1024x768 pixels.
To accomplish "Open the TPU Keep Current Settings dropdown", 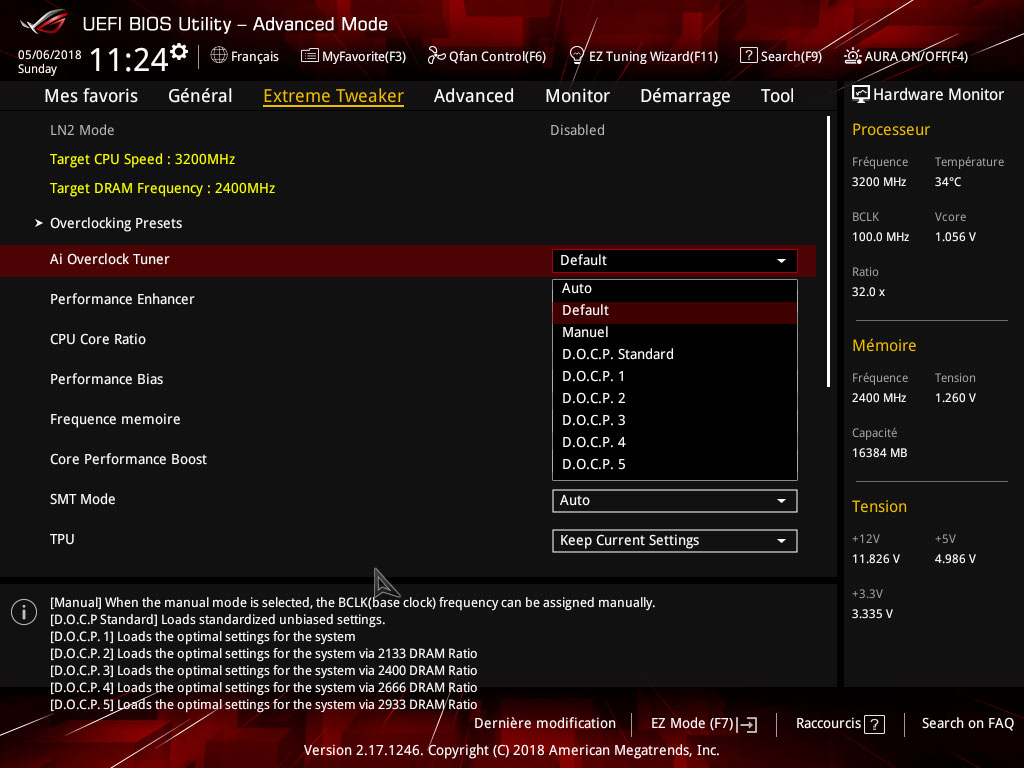I will coord(675,540).
